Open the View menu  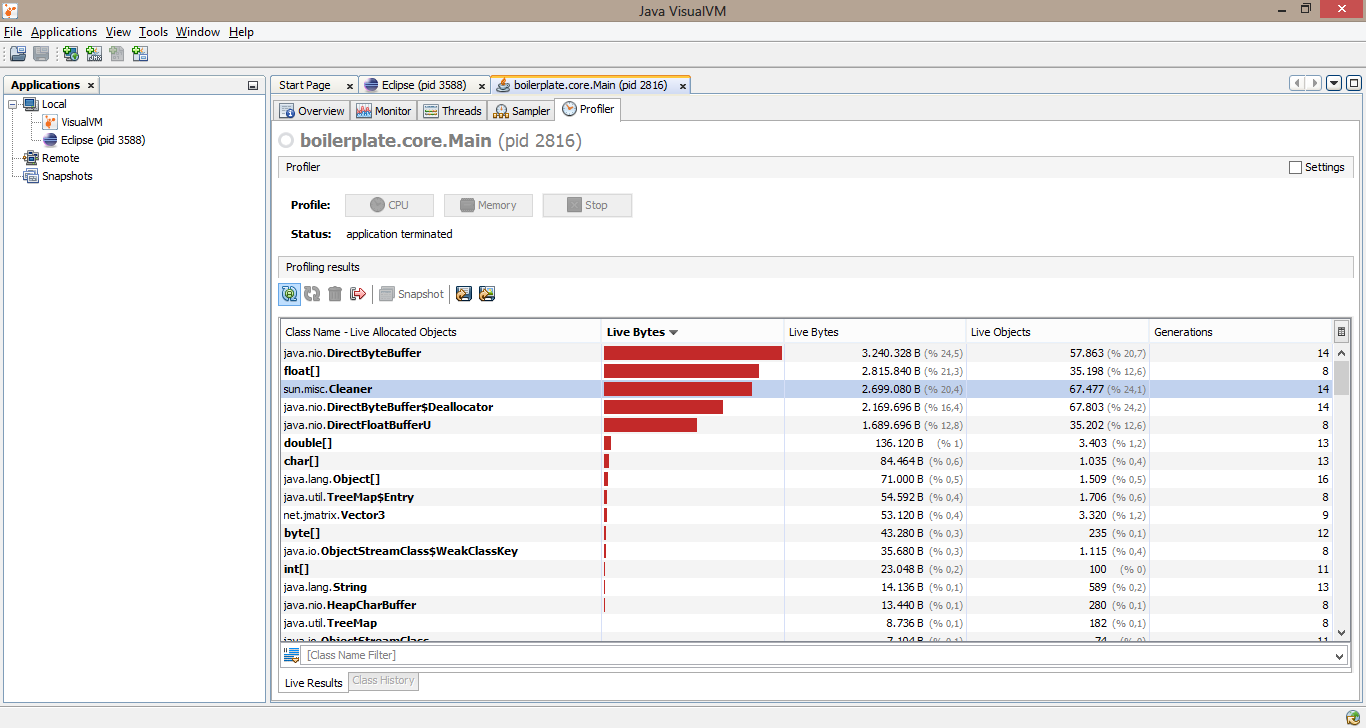point(118,32)
